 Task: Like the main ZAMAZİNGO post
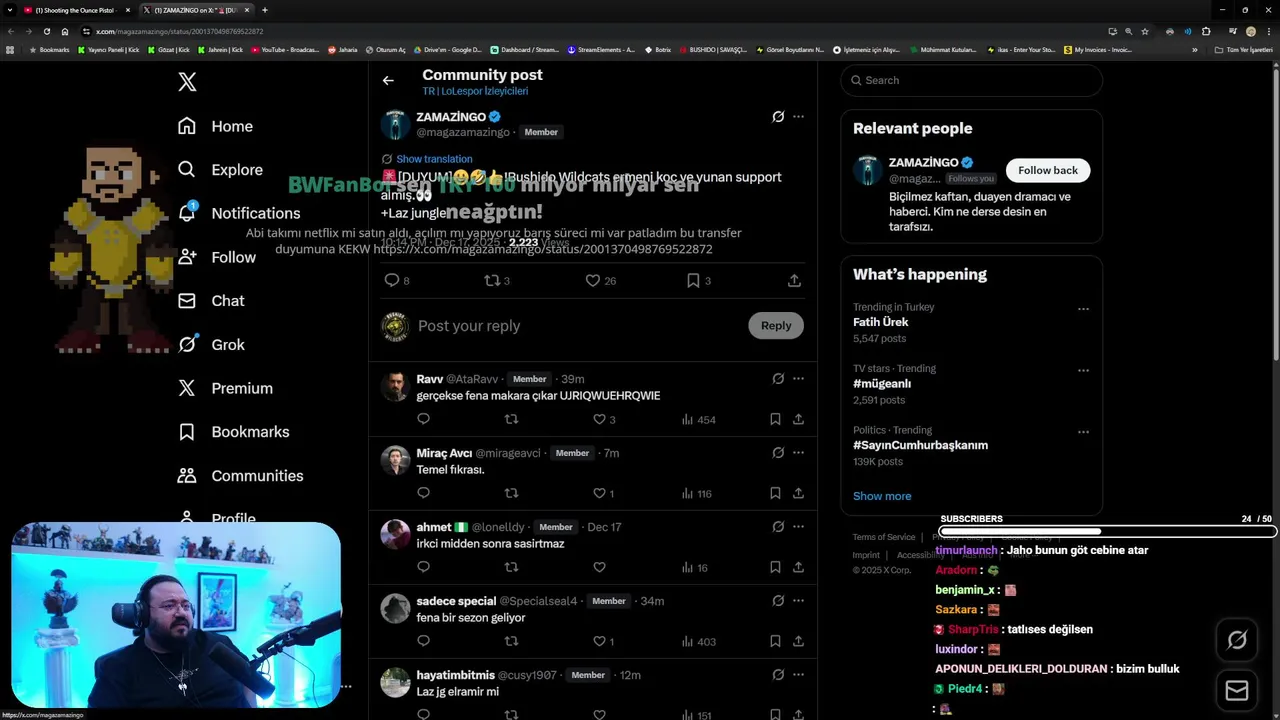click(x=593, y=281)
